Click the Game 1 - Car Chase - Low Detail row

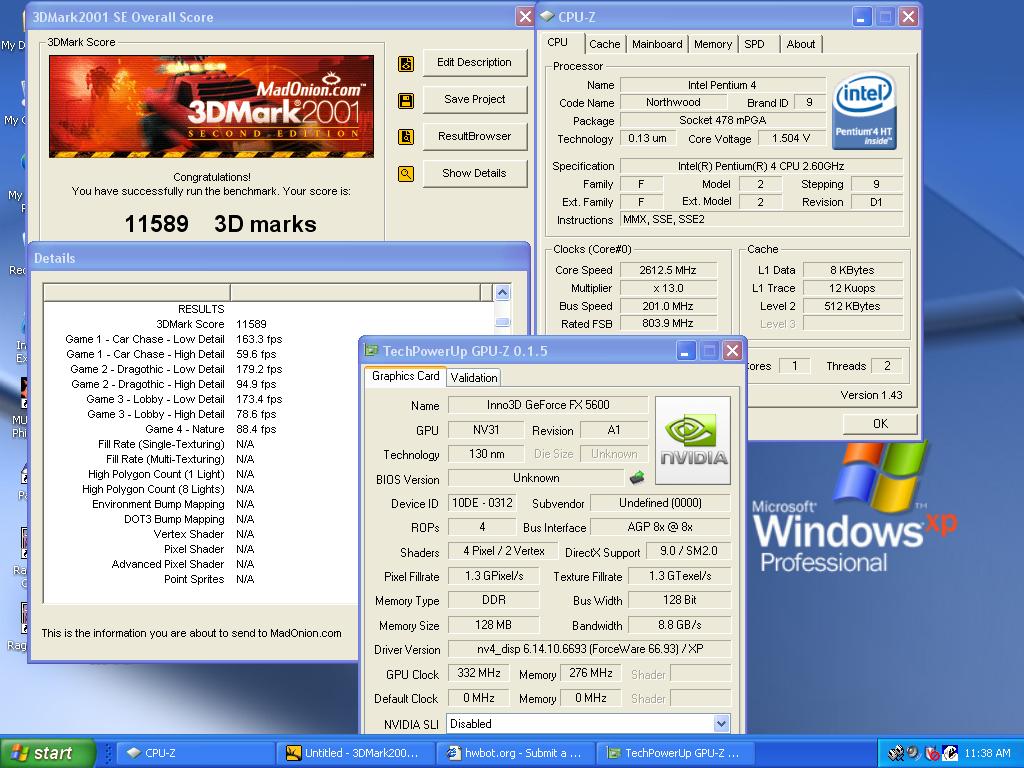coord(173,339)
